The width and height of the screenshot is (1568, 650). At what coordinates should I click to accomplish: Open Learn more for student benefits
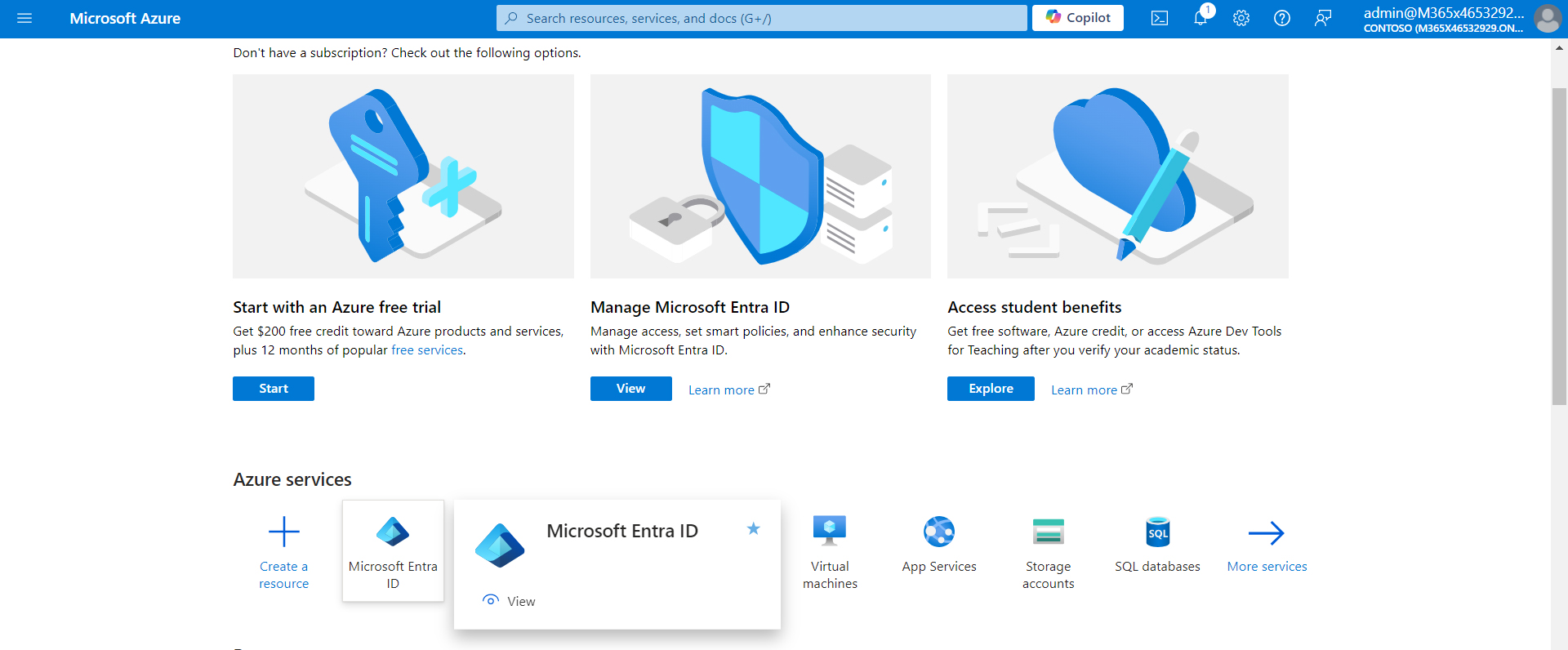(x=1092, y=390)
